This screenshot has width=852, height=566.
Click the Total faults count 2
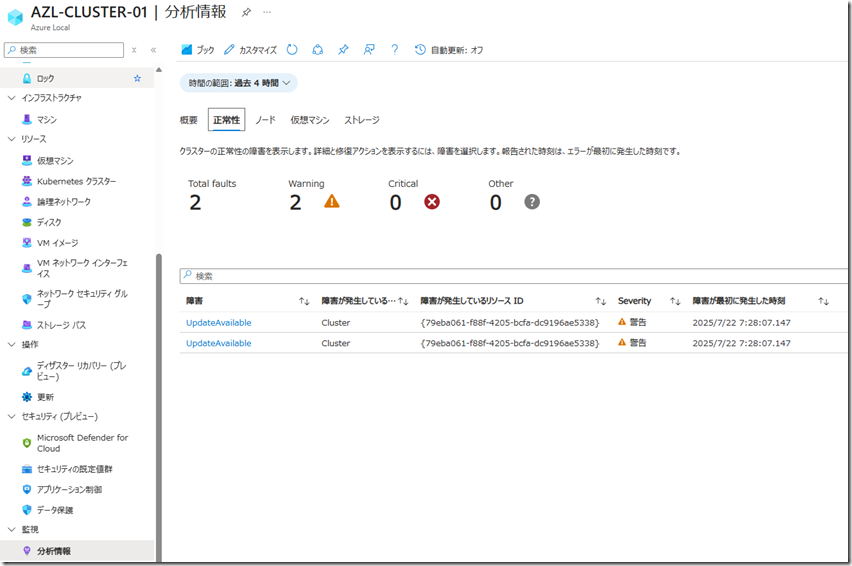coord(196,203)
